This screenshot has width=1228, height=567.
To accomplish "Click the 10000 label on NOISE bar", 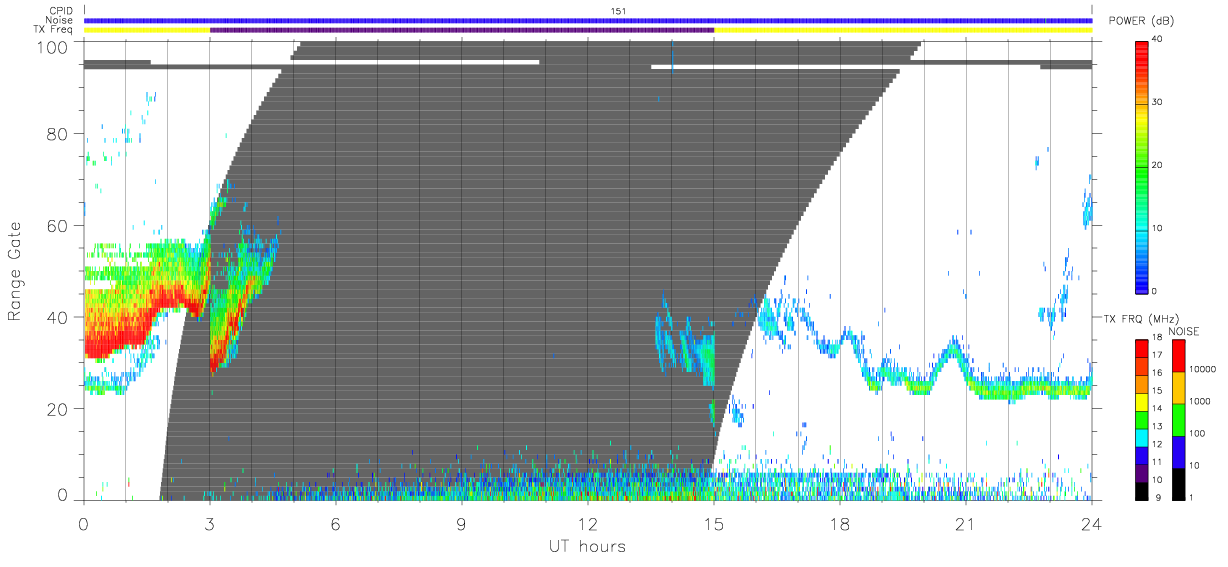I will [x=1202, y=369].
